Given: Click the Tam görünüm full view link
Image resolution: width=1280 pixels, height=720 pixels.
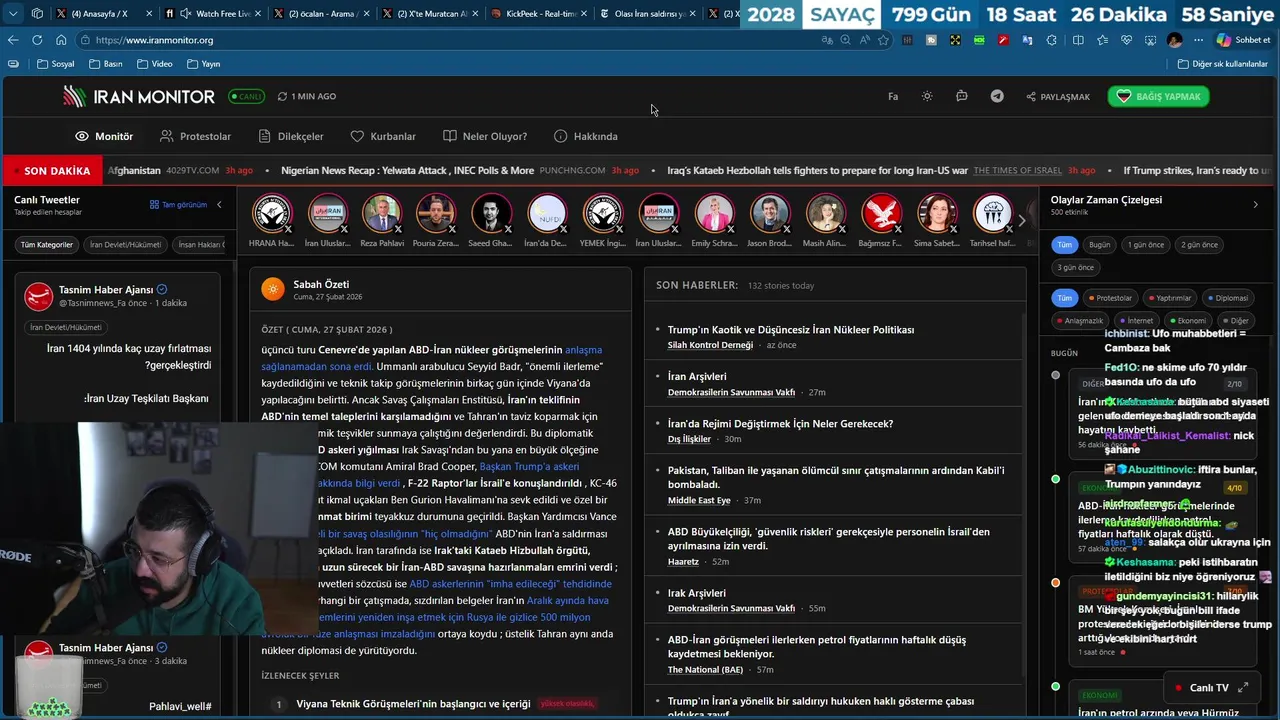Looking at the screenshot, I should pos(178,205).
